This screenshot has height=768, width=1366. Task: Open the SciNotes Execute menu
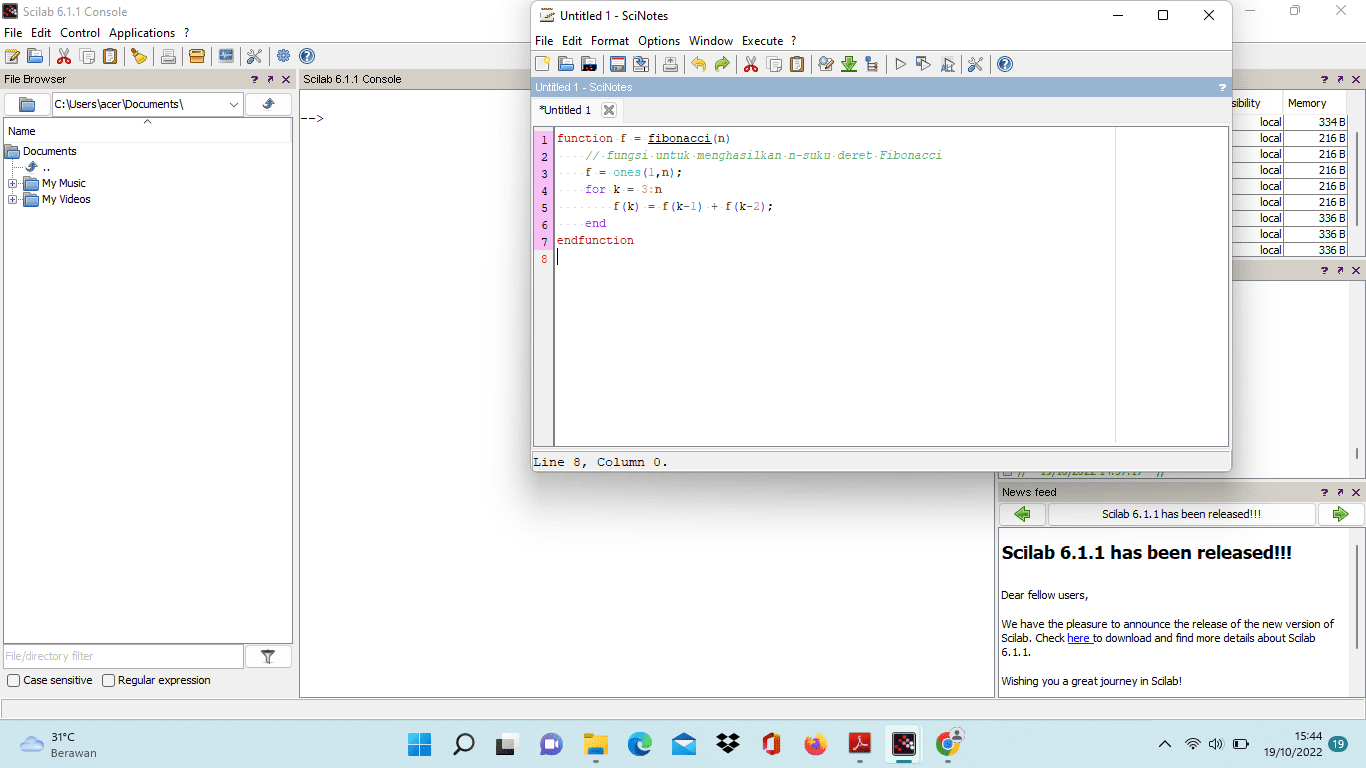762,41
